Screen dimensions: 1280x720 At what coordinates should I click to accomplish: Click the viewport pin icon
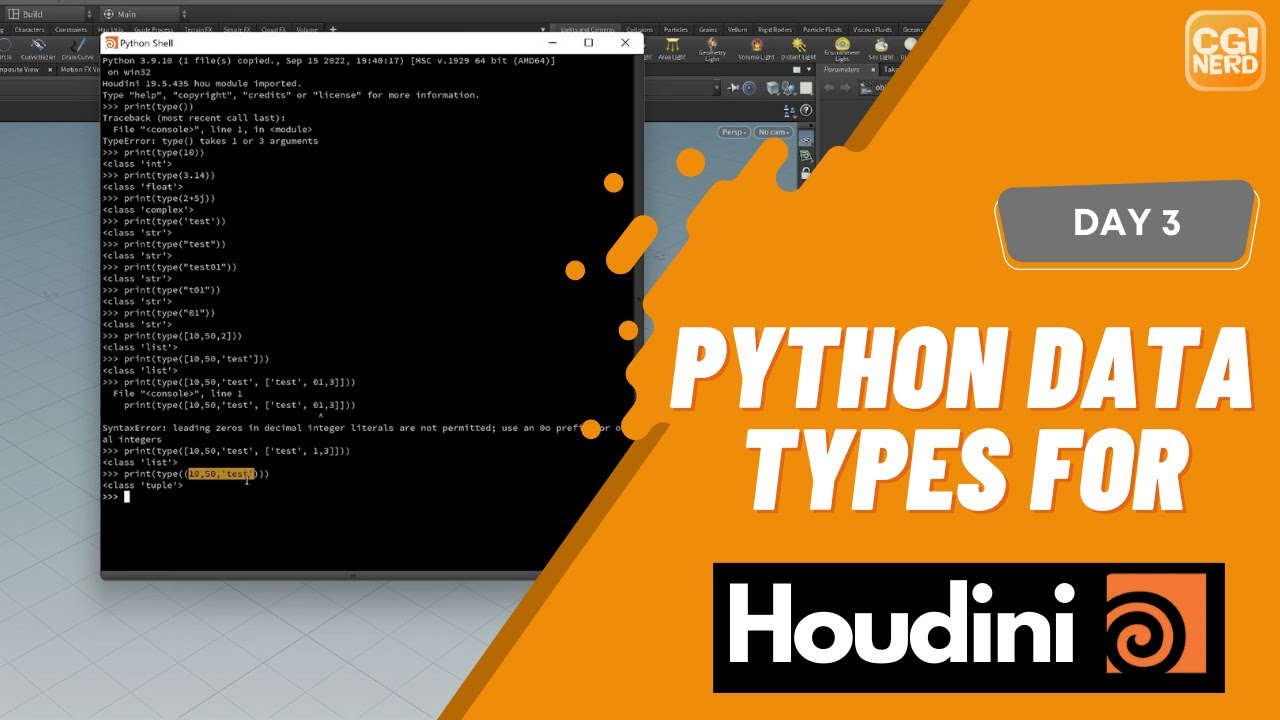(733, 88)
